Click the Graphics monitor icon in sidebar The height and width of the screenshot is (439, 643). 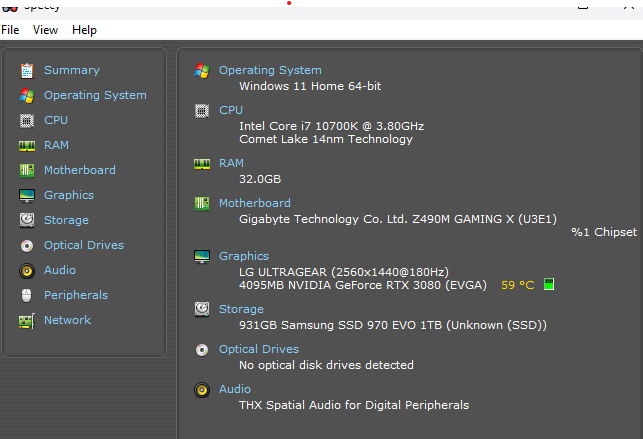tap(27, 196)
